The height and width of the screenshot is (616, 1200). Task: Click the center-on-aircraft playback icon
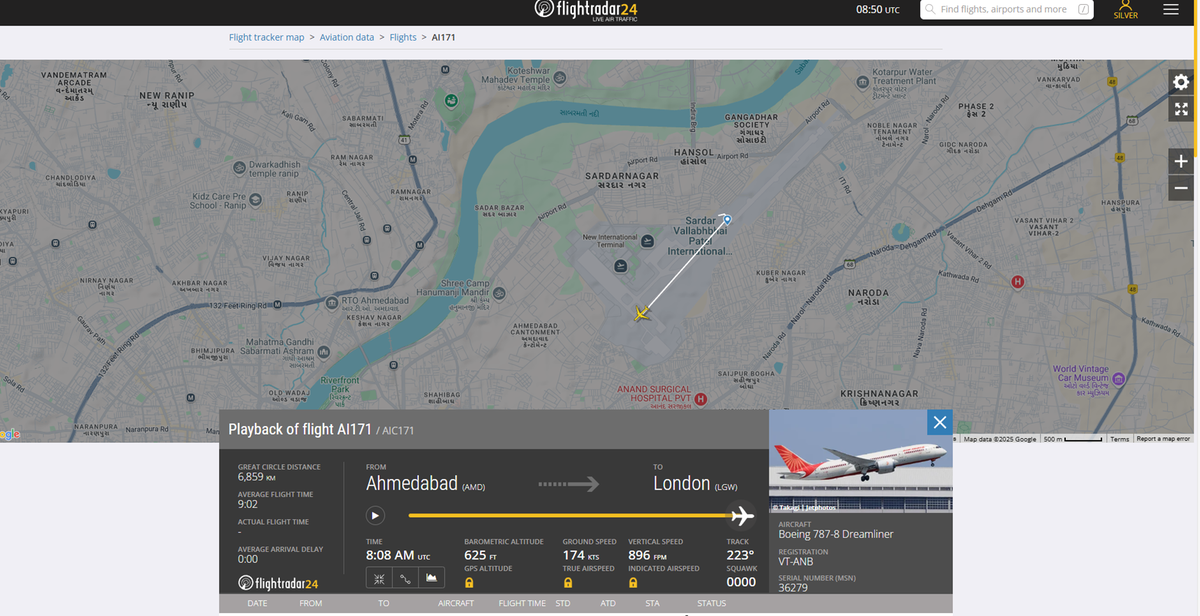tap(379, 578)
